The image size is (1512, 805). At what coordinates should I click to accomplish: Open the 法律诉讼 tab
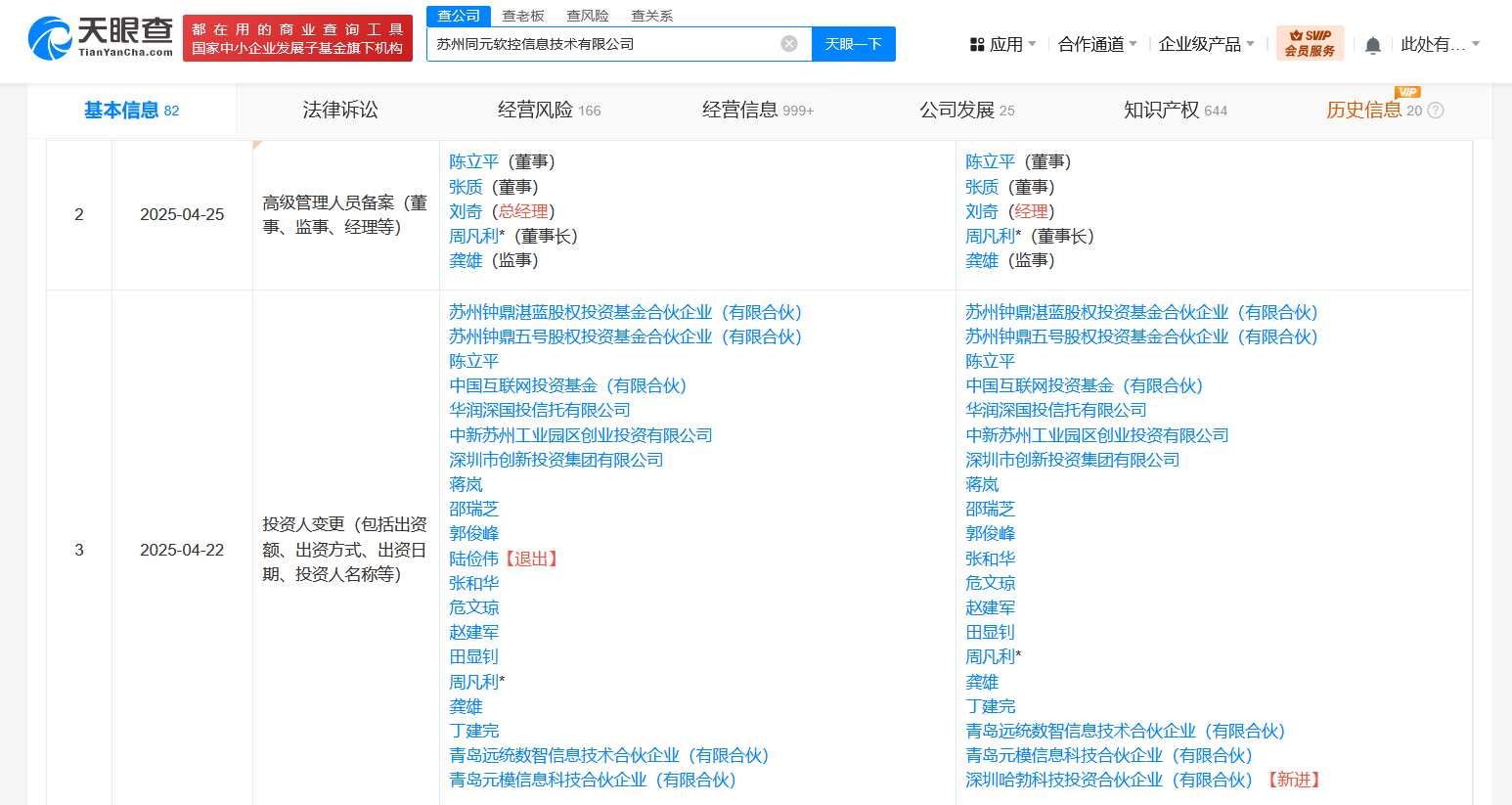coord(340,111)
